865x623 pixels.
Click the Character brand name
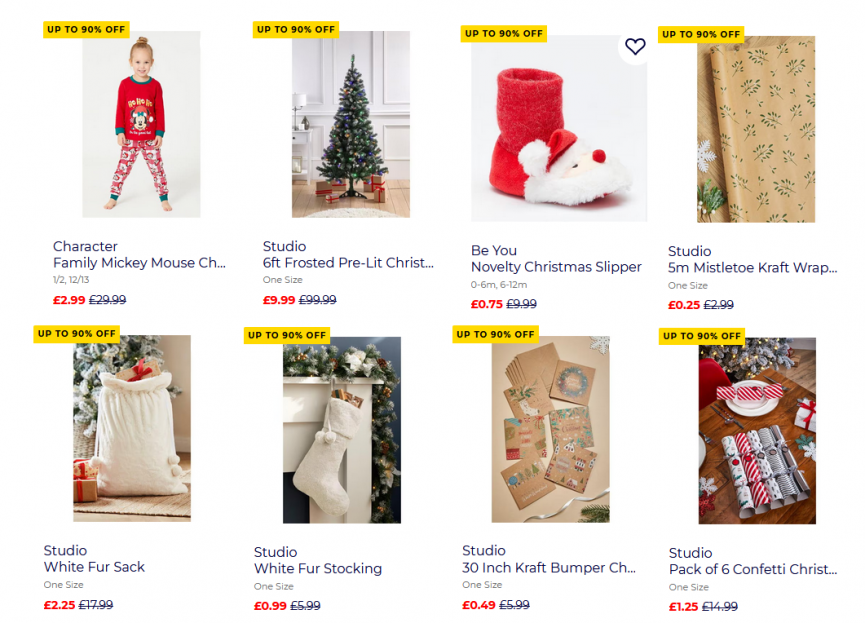(x=85, y=246)
